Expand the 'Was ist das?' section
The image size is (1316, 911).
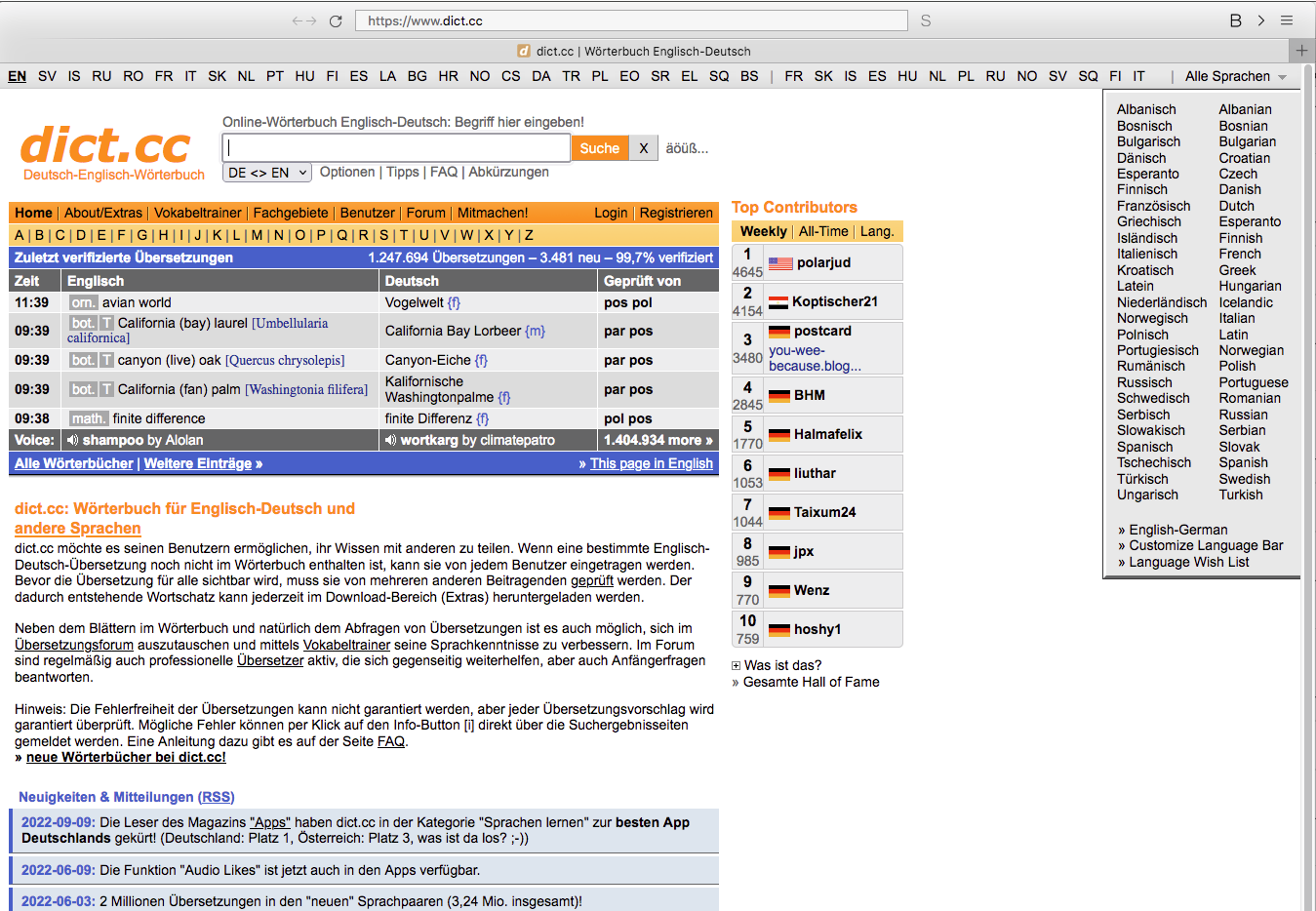point(737,666)
